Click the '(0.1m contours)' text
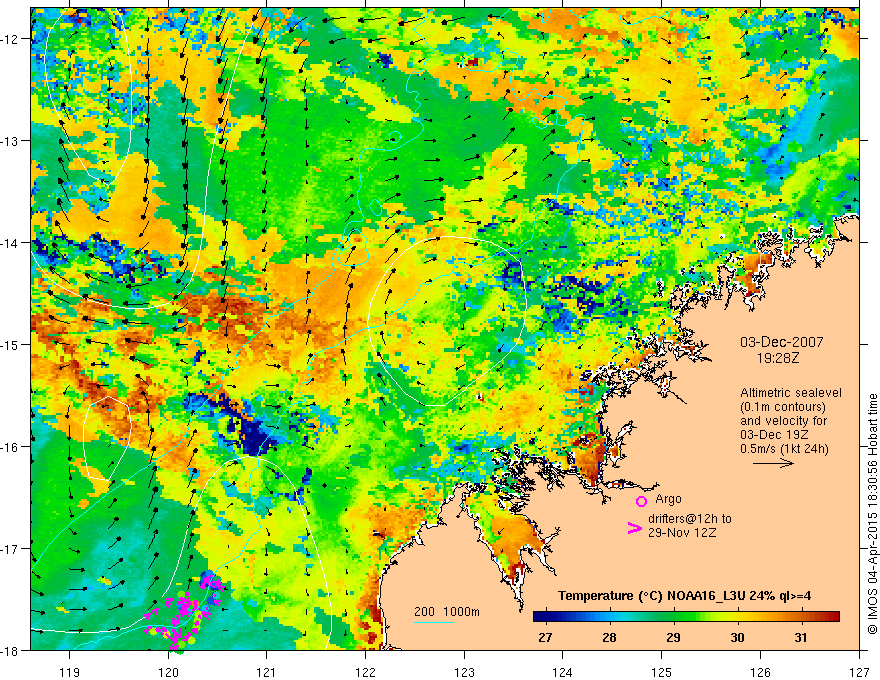This screenshot has width=880, height=680. (783, 407)
